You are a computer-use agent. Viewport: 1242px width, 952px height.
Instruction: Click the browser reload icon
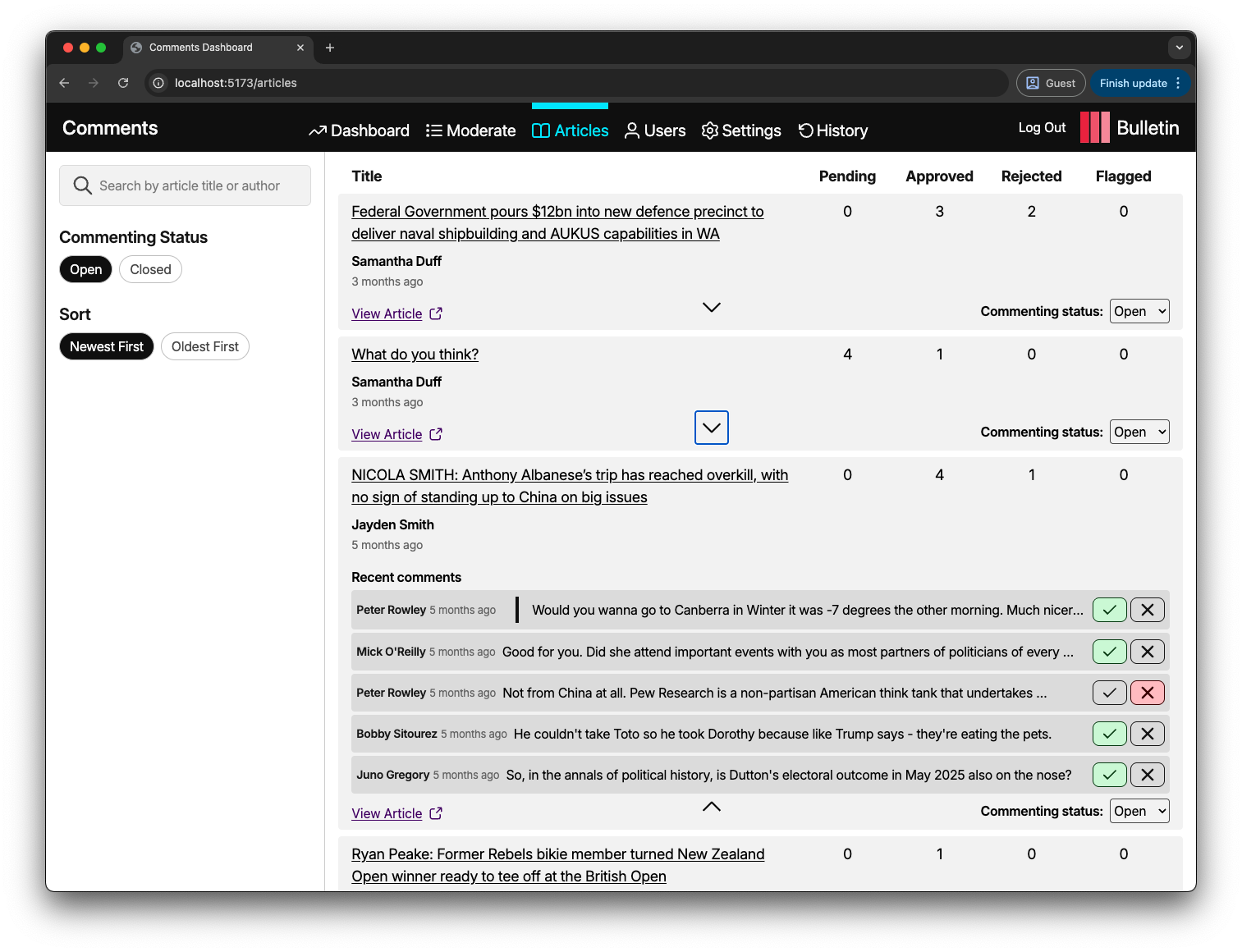tap(123, 83)
